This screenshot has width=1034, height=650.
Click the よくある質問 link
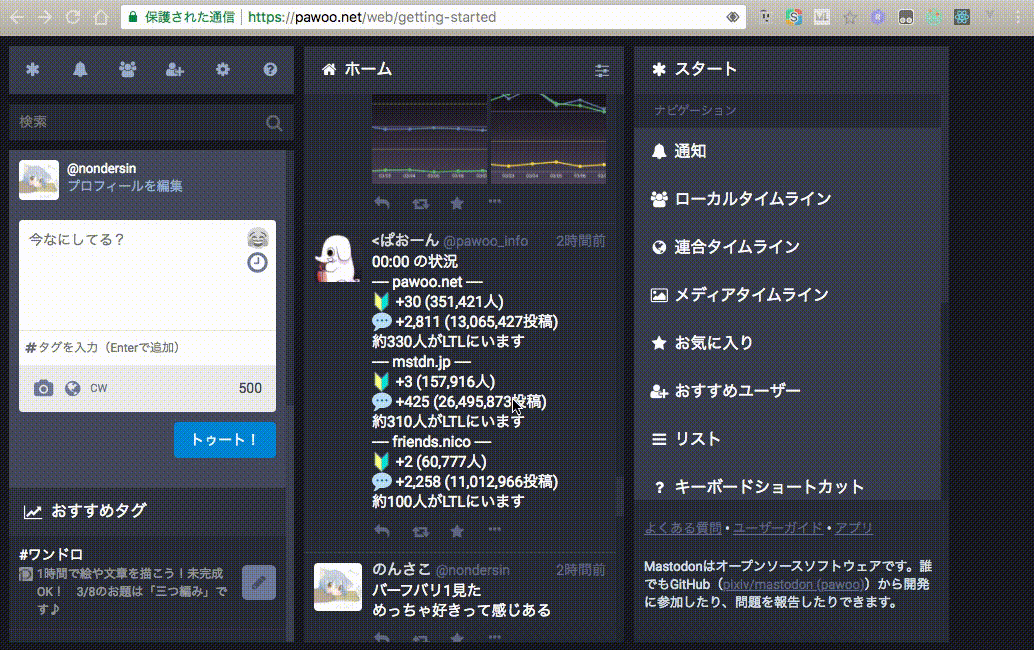pos(683,528)
